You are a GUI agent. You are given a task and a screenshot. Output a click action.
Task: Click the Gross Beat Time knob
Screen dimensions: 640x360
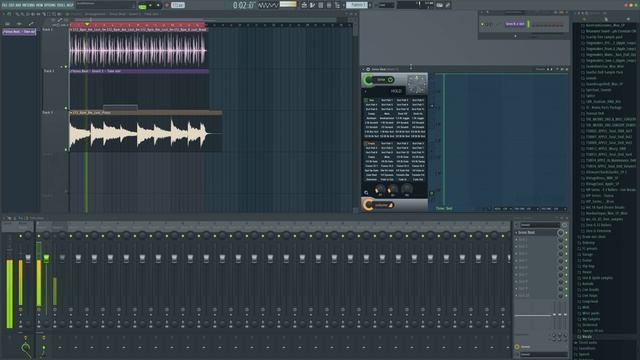click(369, 80)
